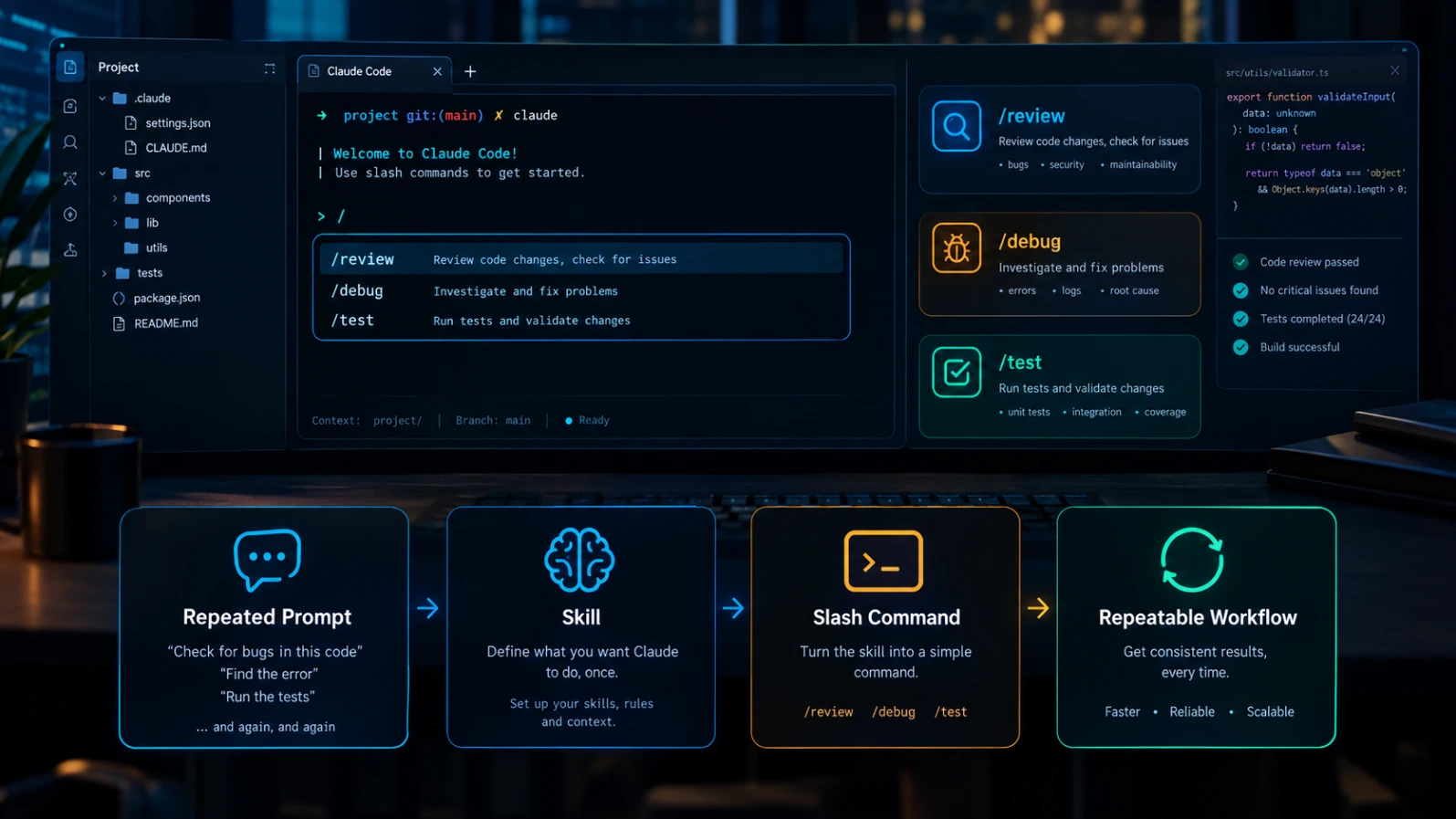The image size is (1456, 819).
Task: Open the Explorer files icon in sidebar
Action: [x=70, y=68]
